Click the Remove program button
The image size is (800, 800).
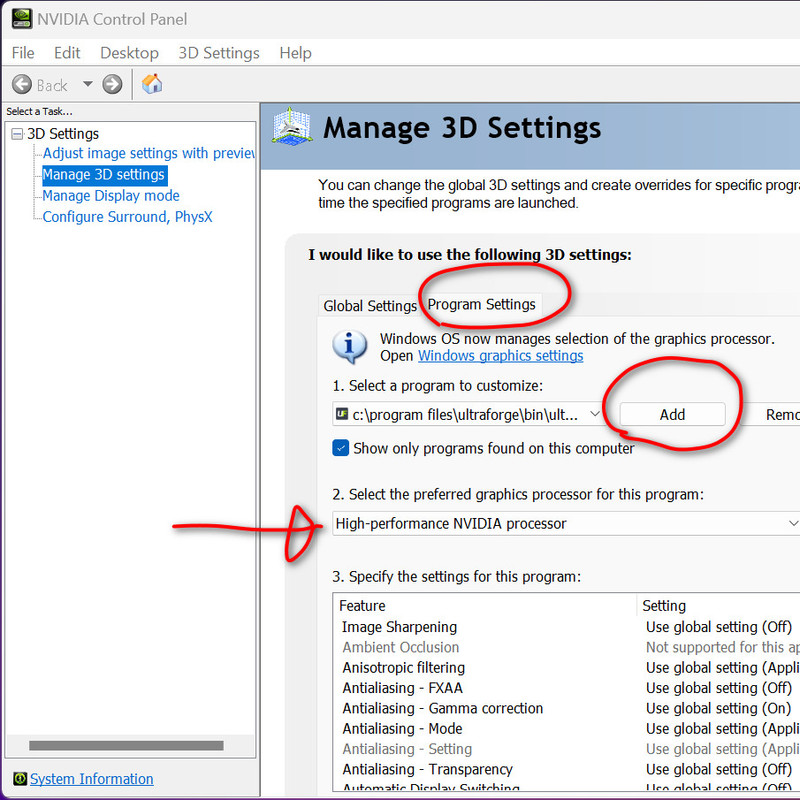tap(773, 414)
